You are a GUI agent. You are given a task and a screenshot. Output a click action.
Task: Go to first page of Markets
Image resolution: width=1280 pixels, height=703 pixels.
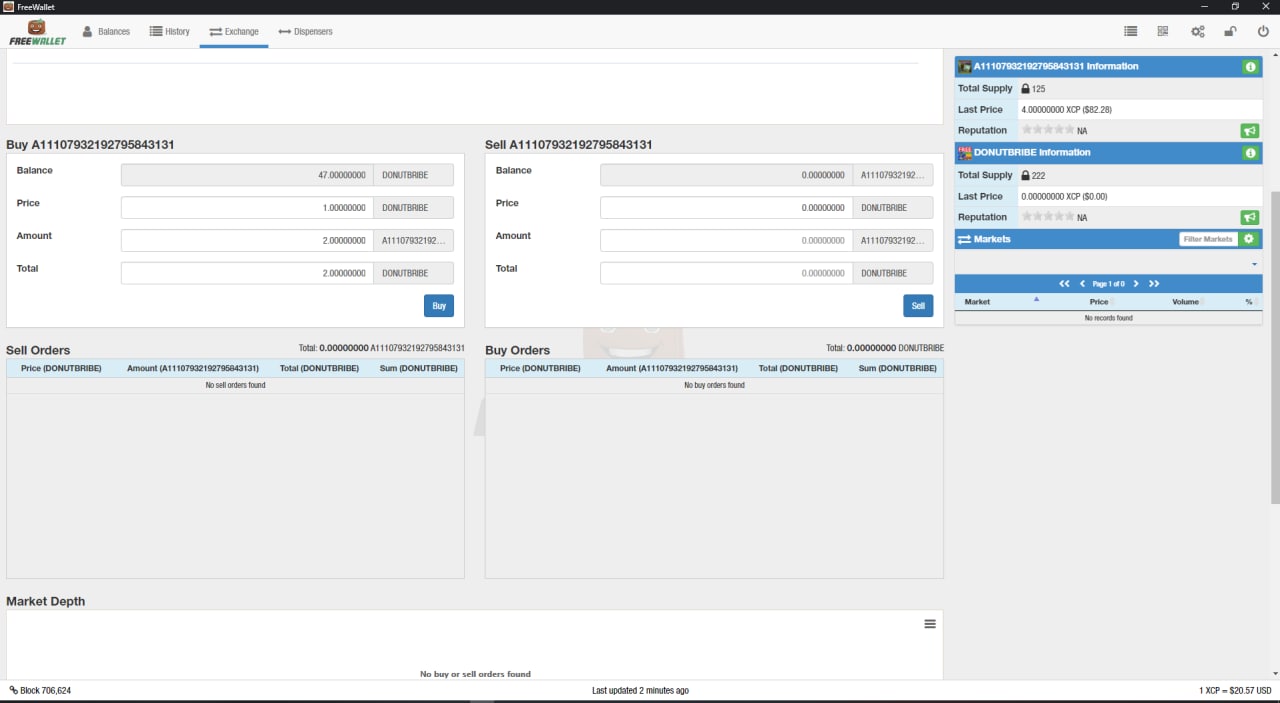(x=1064, y=284)
